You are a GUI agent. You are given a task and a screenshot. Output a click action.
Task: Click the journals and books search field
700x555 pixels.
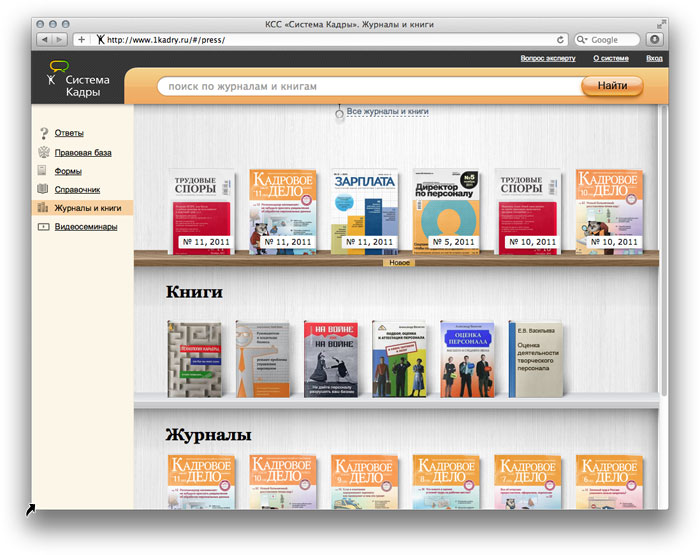click(x=360, y=87)
